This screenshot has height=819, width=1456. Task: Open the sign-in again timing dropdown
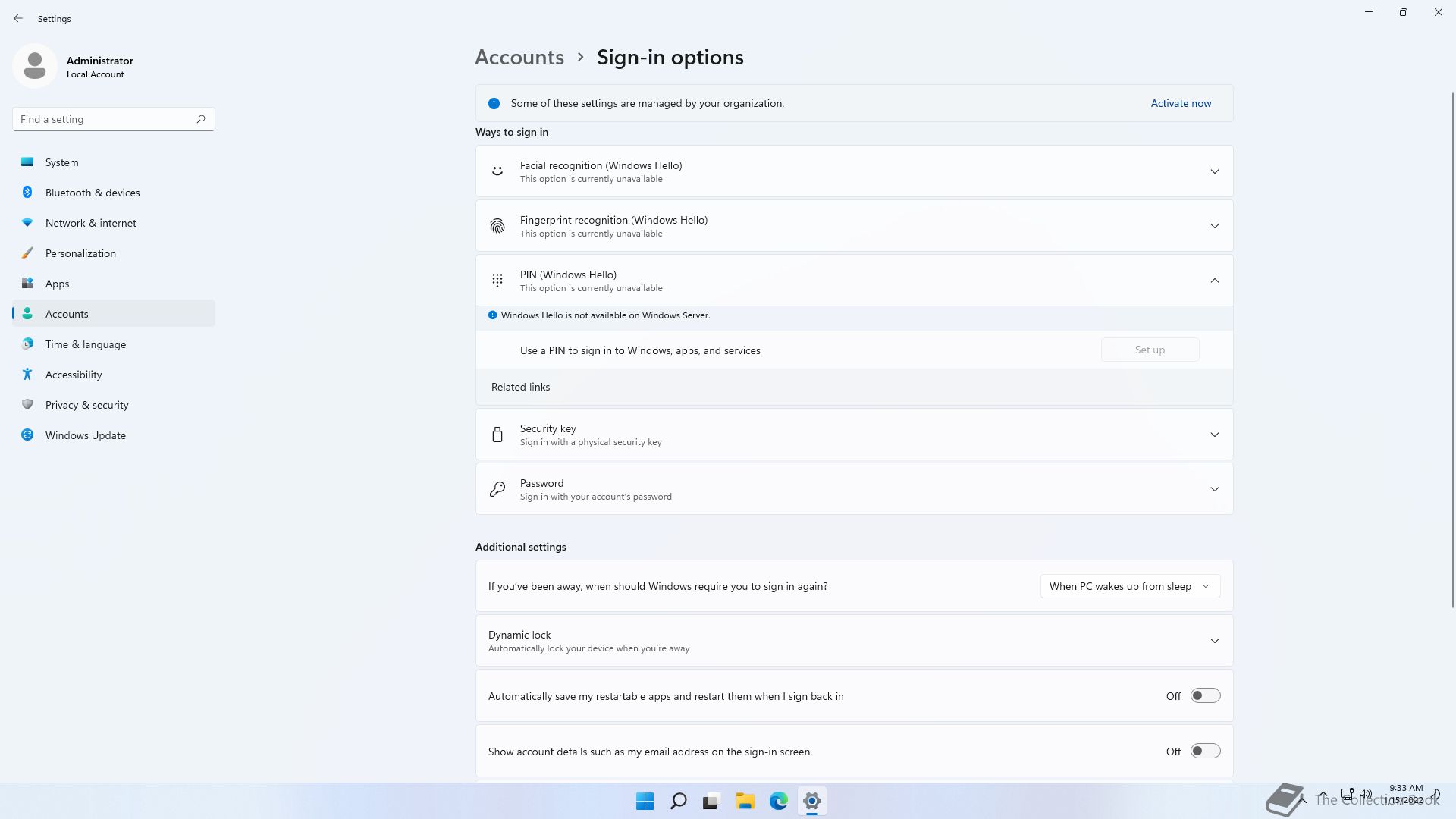pyautogui.click(x=1130, y=586)
